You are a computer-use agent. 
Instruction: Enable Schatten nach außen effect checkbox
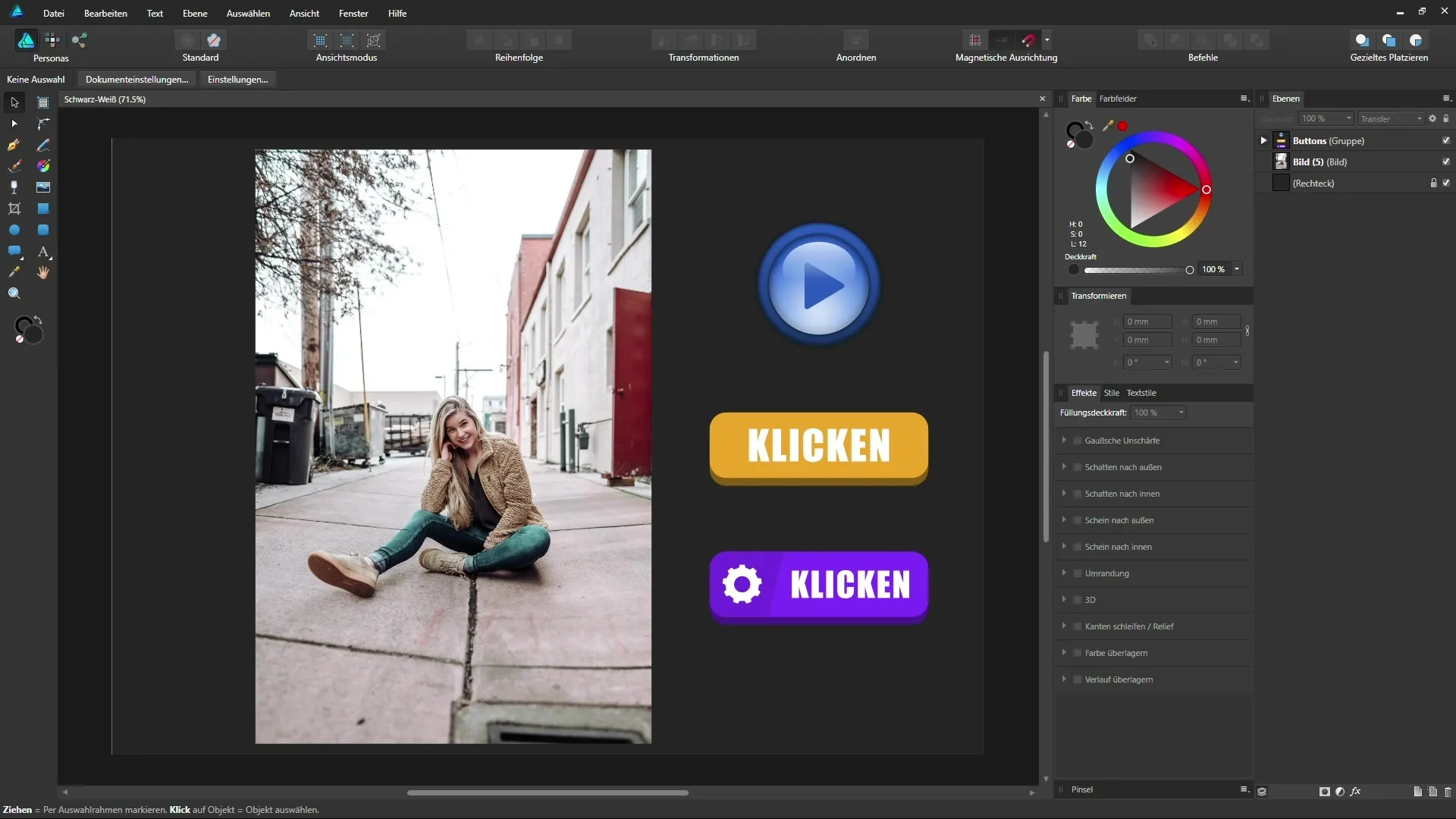1078,467
